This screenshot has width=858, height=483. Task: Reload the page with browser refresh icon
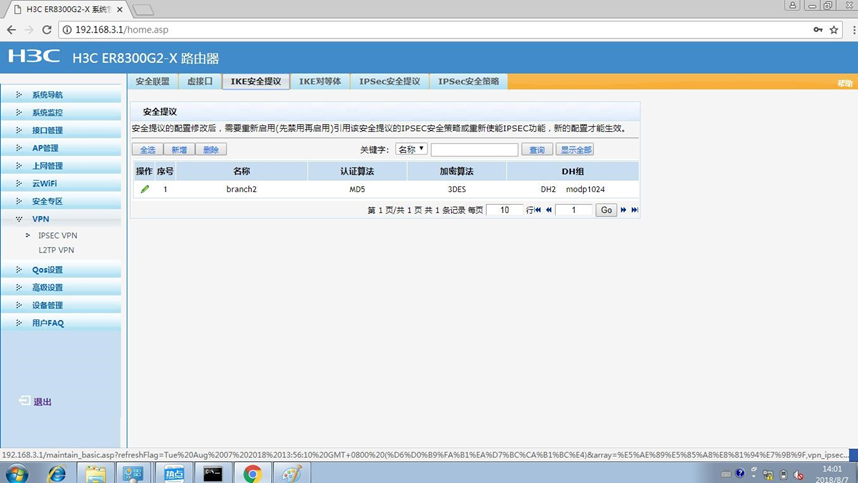[x=47, y=30]
